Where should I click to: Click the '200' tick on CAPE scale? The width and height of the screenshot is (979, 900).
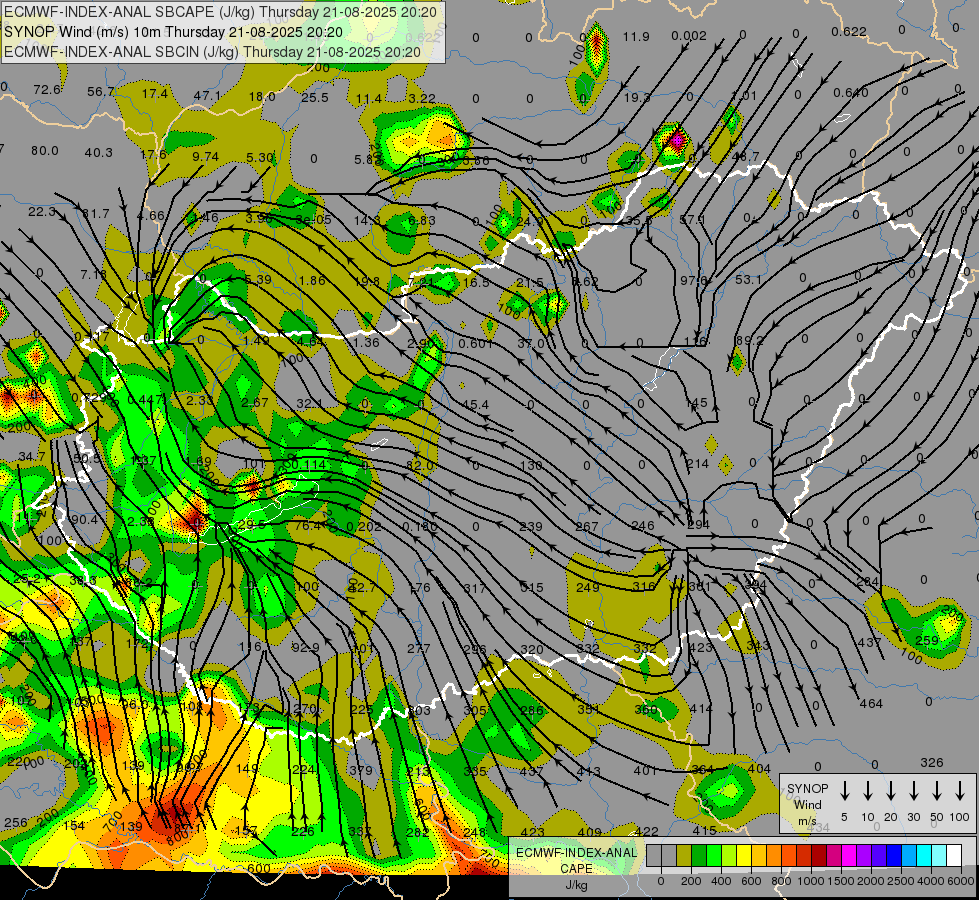[691, 881]
